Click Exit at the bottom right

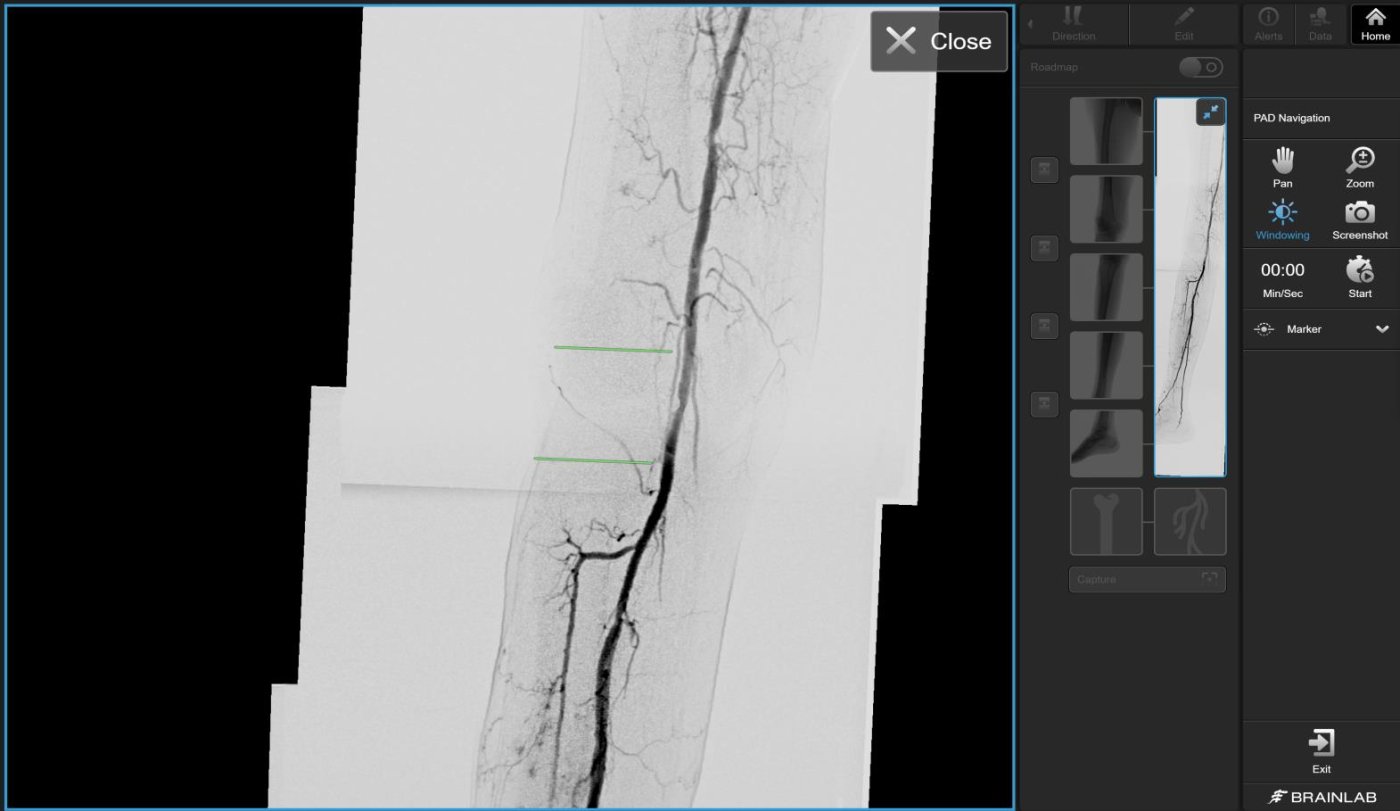[1321, 750]
